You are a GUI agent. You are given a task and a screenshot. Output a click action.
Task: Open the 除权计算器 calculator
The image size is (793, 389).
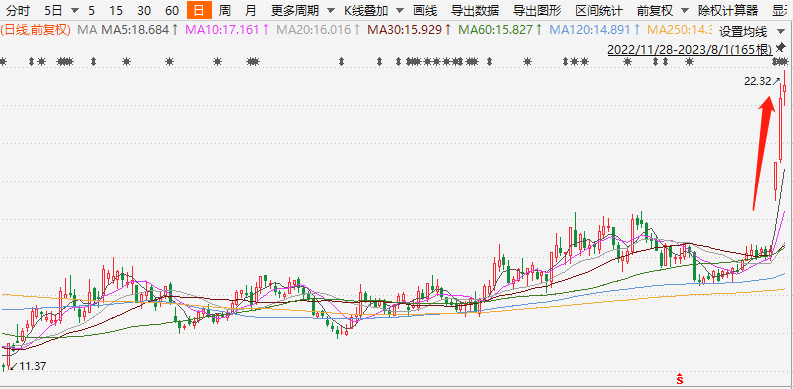[728, 10]
